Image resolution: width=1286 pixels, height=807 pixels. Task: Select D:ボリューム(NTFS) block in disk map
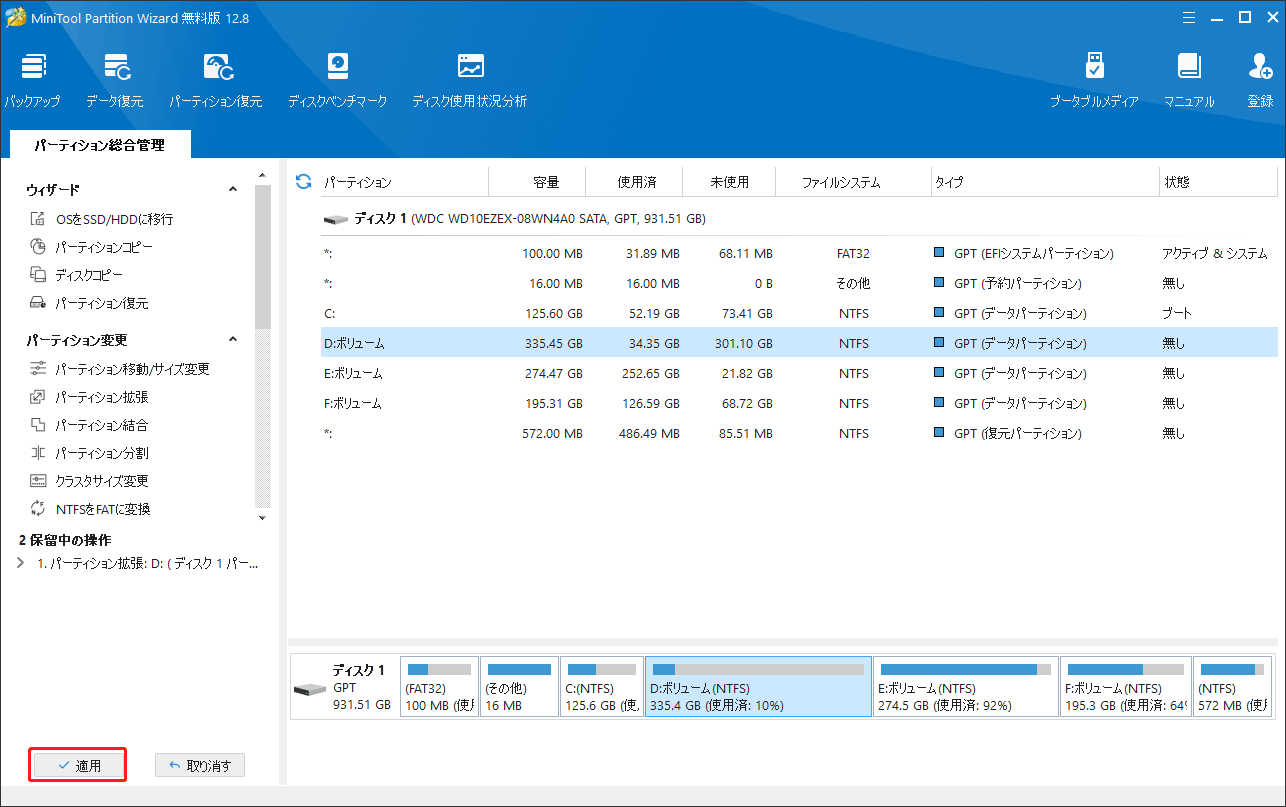[758, 687]
